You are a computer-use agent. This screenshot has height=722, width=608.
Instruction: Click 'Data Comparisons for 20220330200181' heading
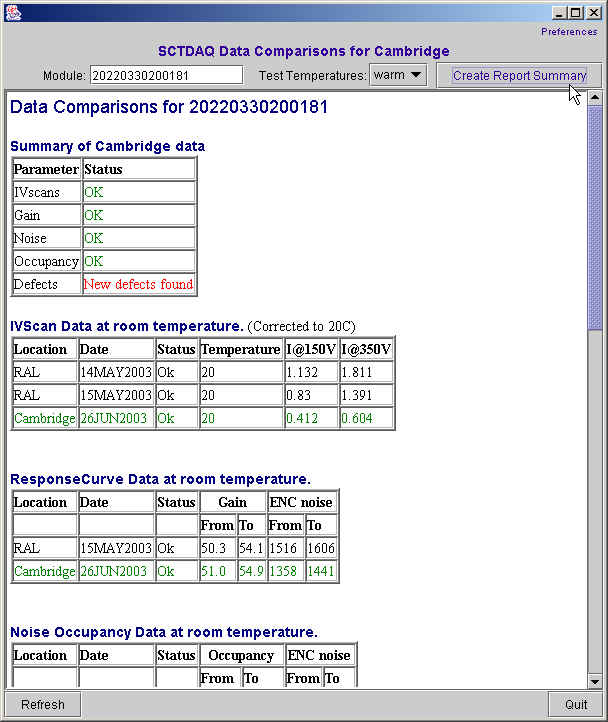[x=169, y=107]
